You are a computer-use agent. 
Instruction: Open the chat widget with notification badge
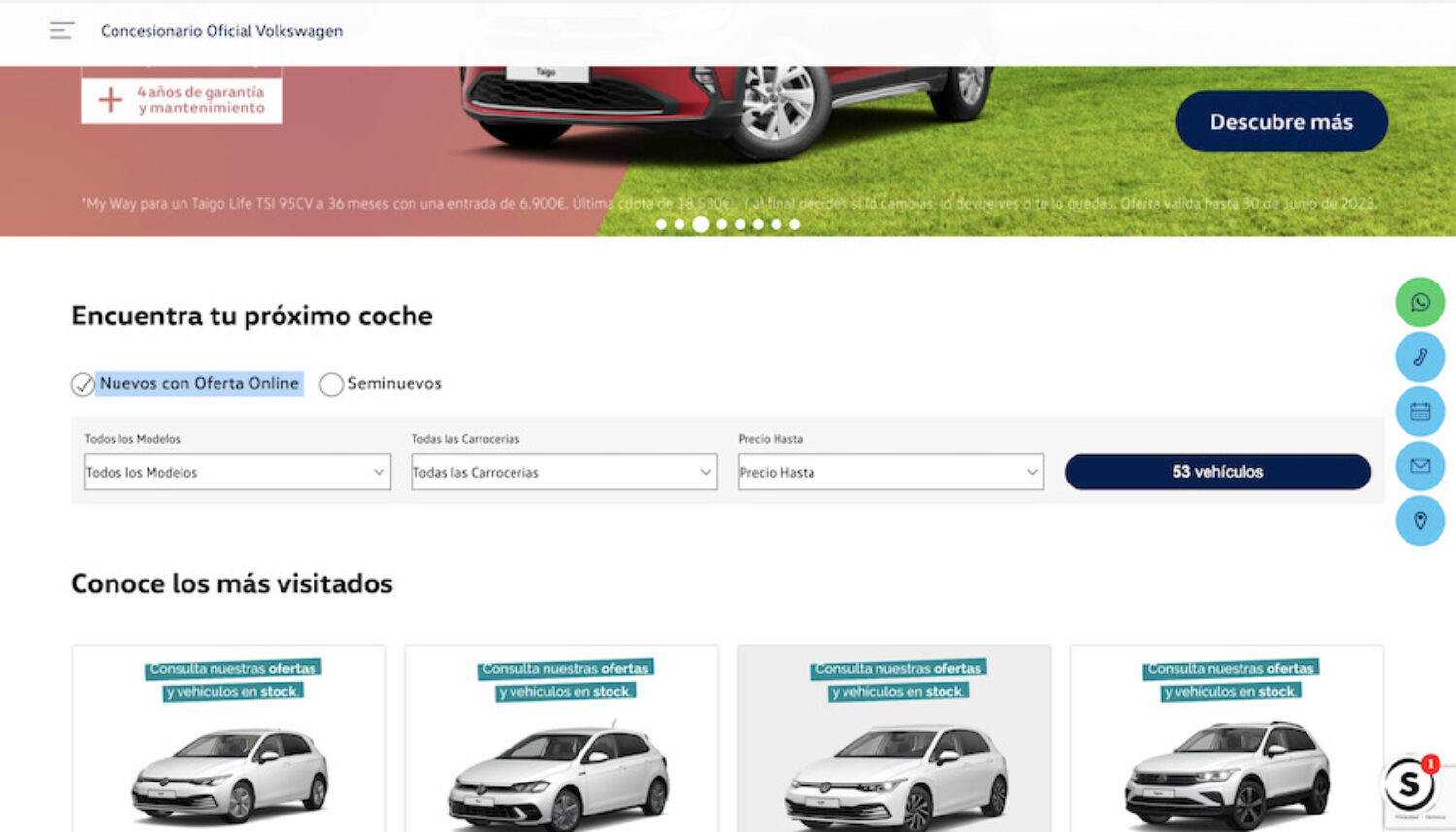1409,786
